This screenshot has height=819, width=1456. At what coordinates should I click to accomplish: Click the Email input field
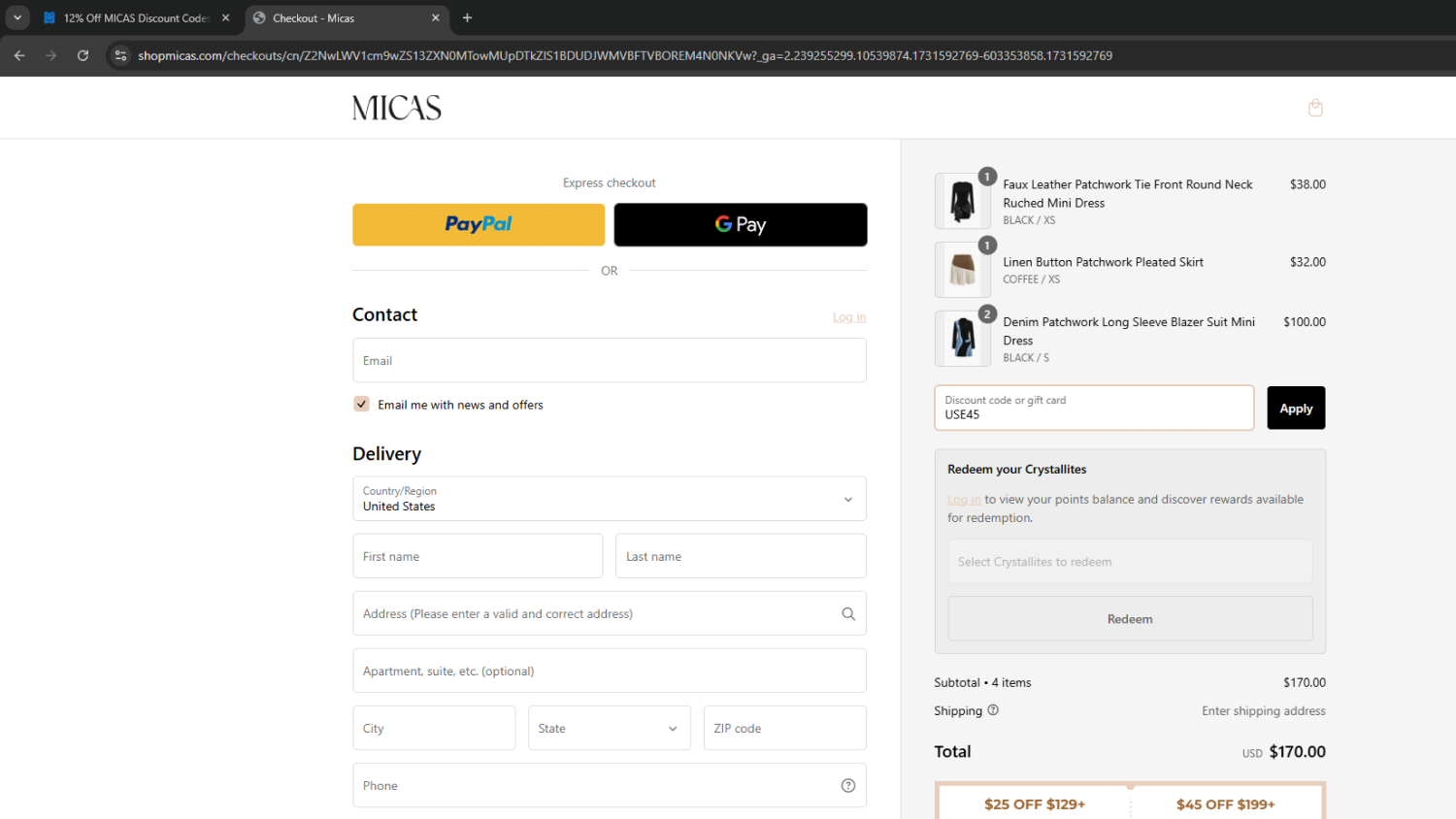coord(609,361)
